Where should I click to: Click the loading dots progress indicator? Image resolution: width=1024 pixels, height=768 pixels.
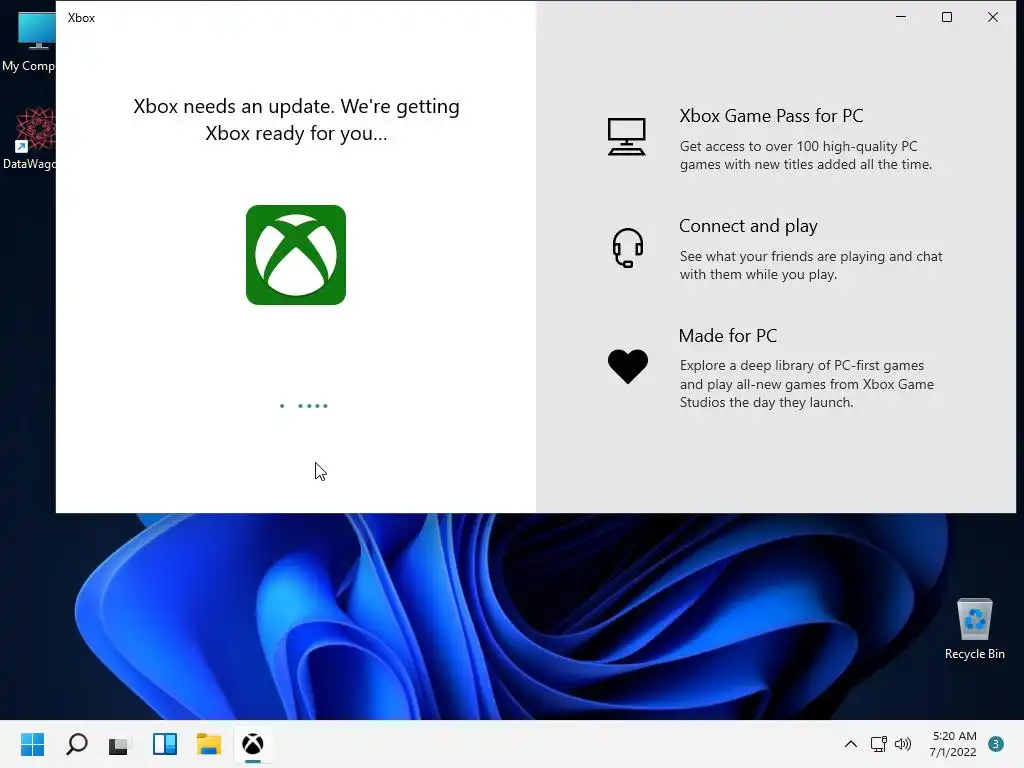click(x=304, y=406)
